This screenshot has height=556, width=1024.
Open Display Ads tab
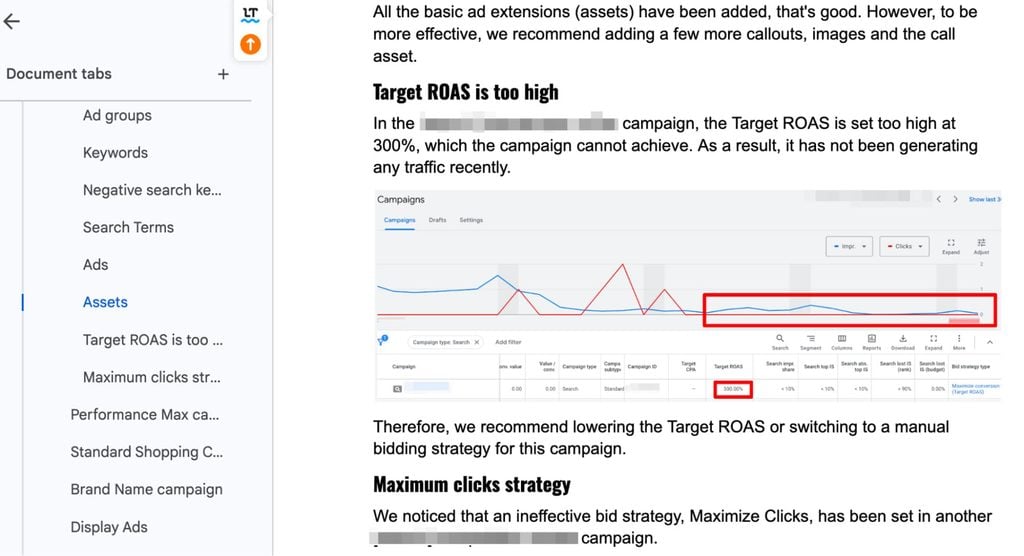click(x=109, y=527)
